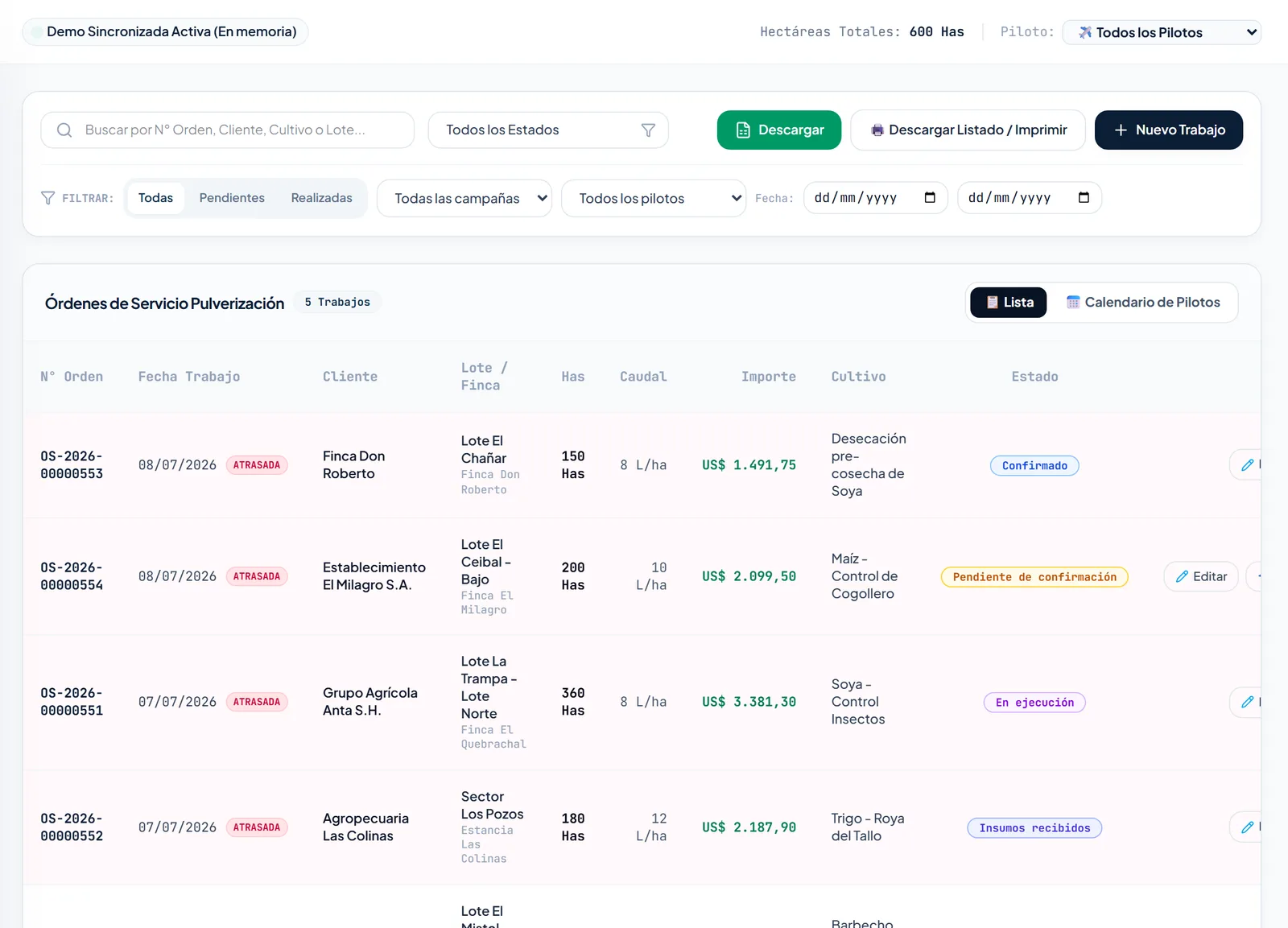Click the calendar icon on Calendario de Pilotos
This screenshot has width=1288, height=928.
pos(1073,303)
